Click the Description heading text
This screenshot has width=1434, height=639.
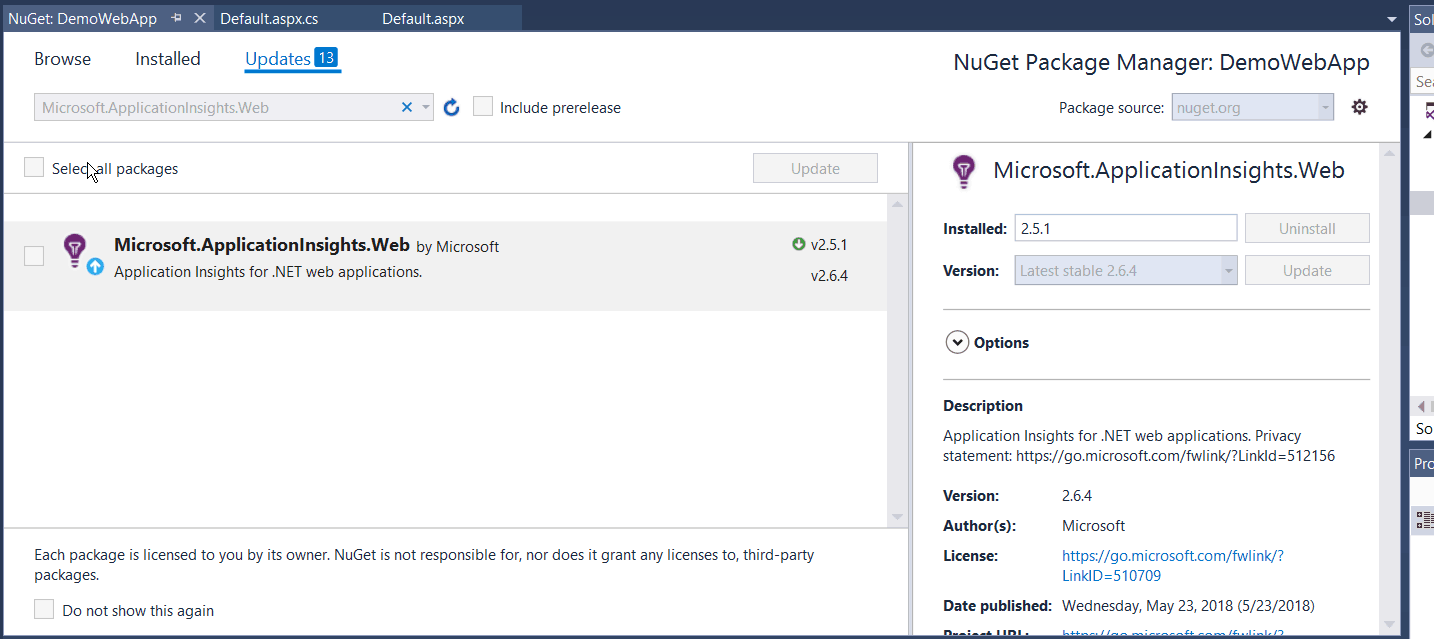983,406
